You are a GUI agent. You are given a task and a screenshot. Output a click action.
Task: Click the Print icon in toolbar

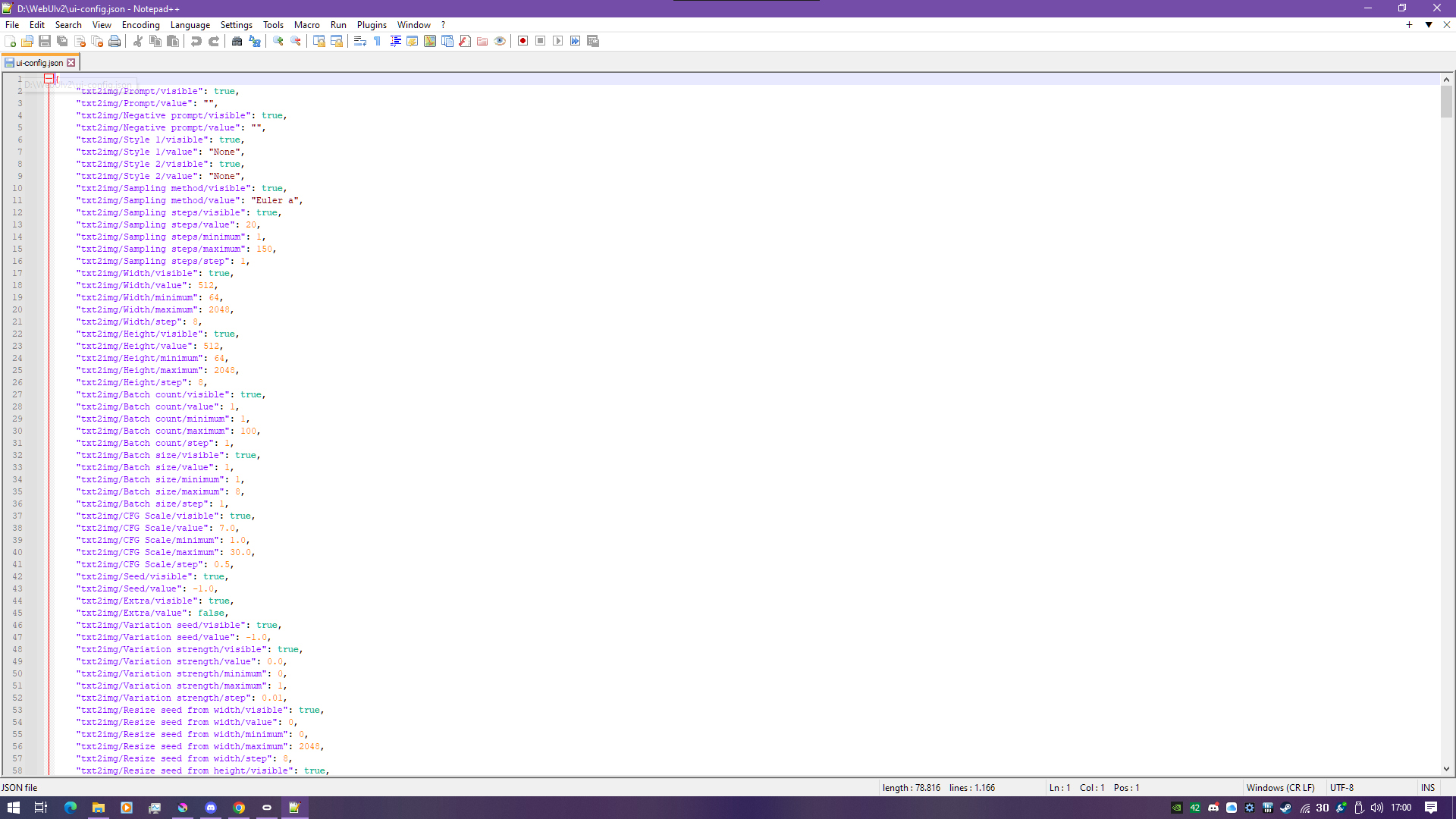115,41
